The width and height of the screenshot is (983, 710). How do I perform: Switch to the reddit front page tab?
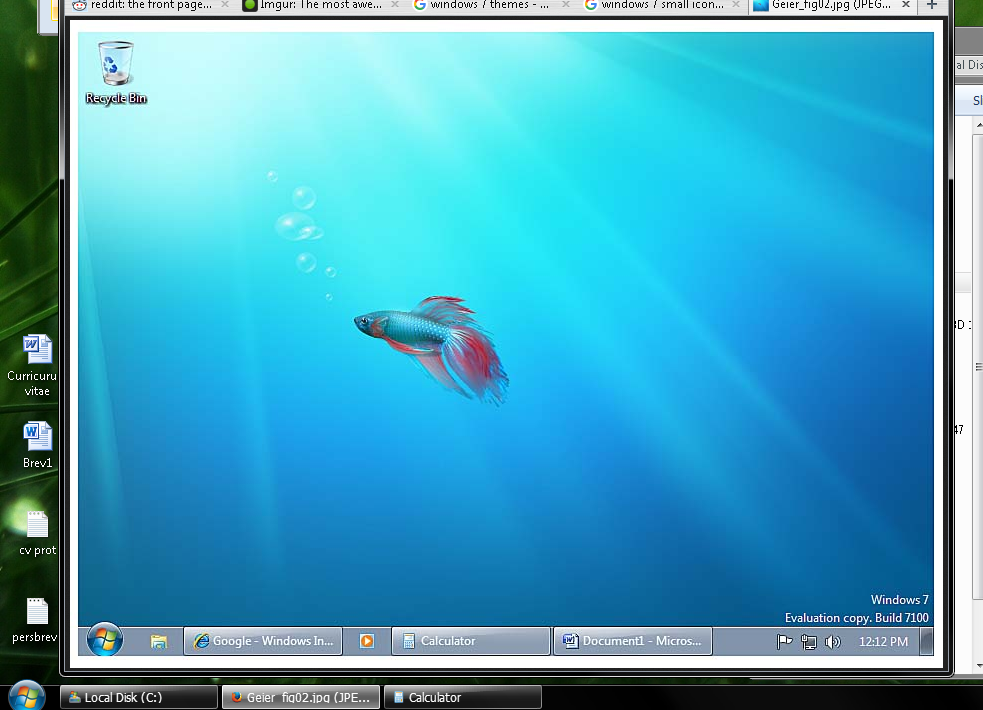(150, 5)
